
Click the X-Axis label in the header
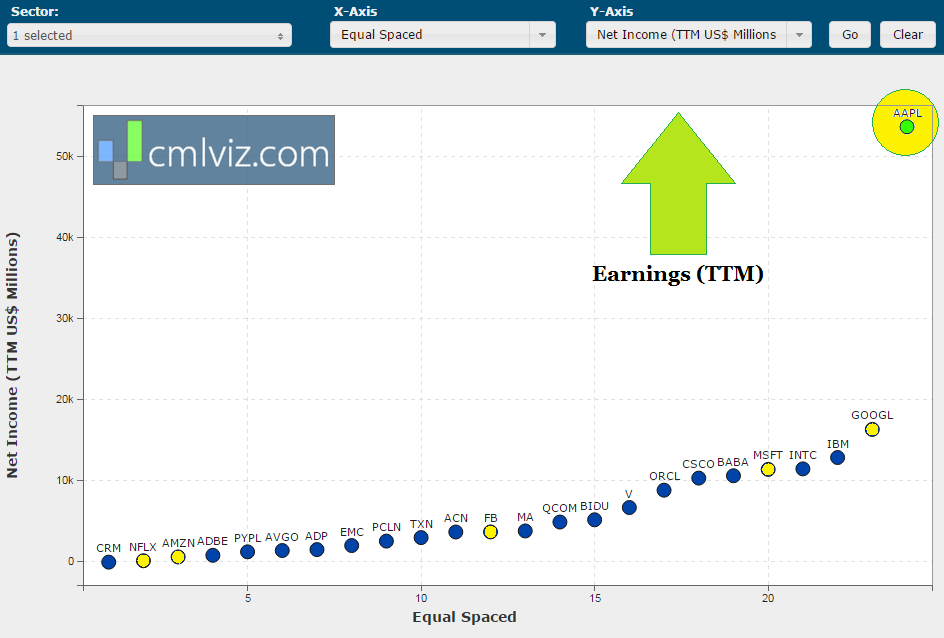pos(355,11)
